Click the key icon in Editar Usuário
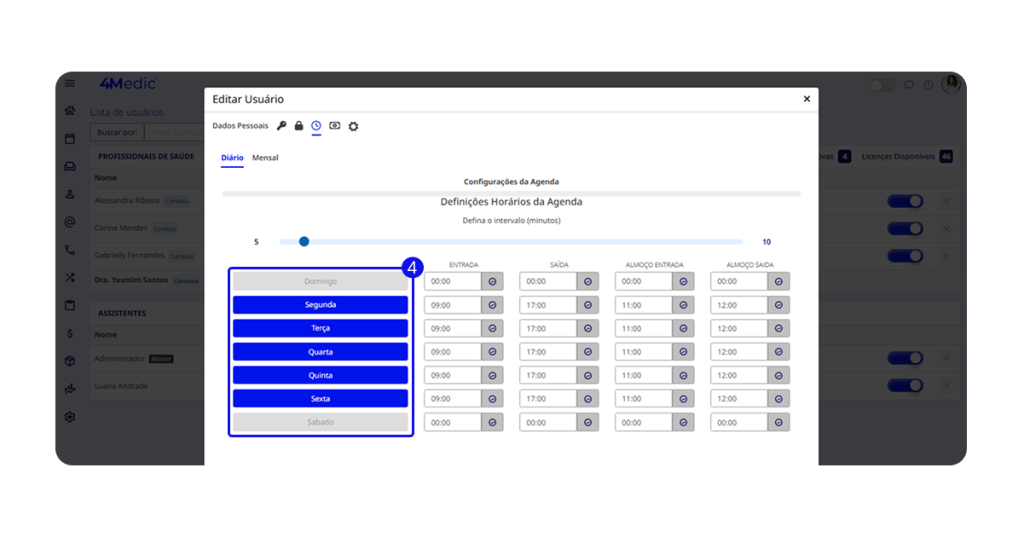This screenshot has height=537, width=1024. click(x=282, y=126)
